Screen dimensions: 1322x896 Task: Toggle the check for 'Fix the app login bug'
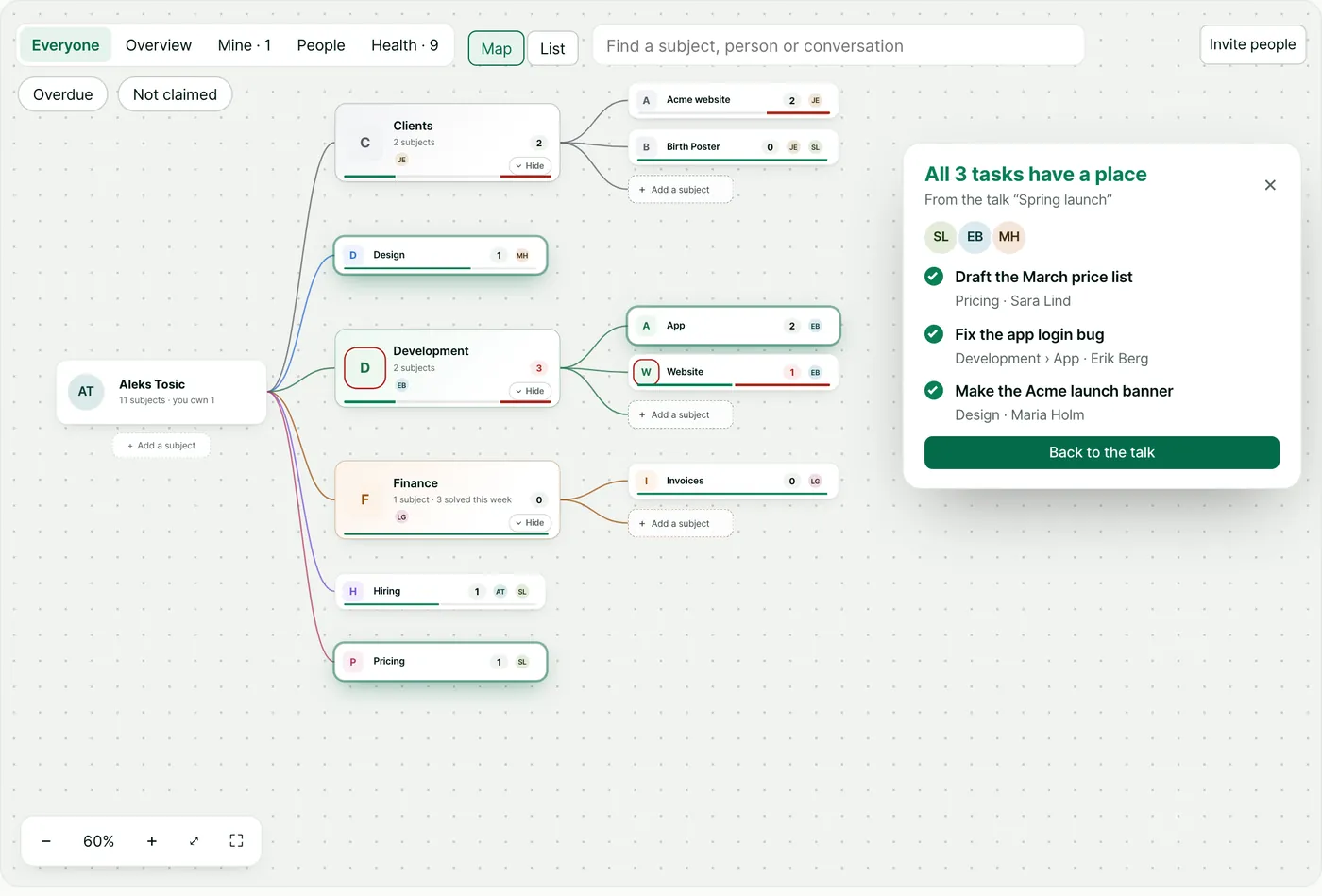pyautogui.click(x=934, y=334)
